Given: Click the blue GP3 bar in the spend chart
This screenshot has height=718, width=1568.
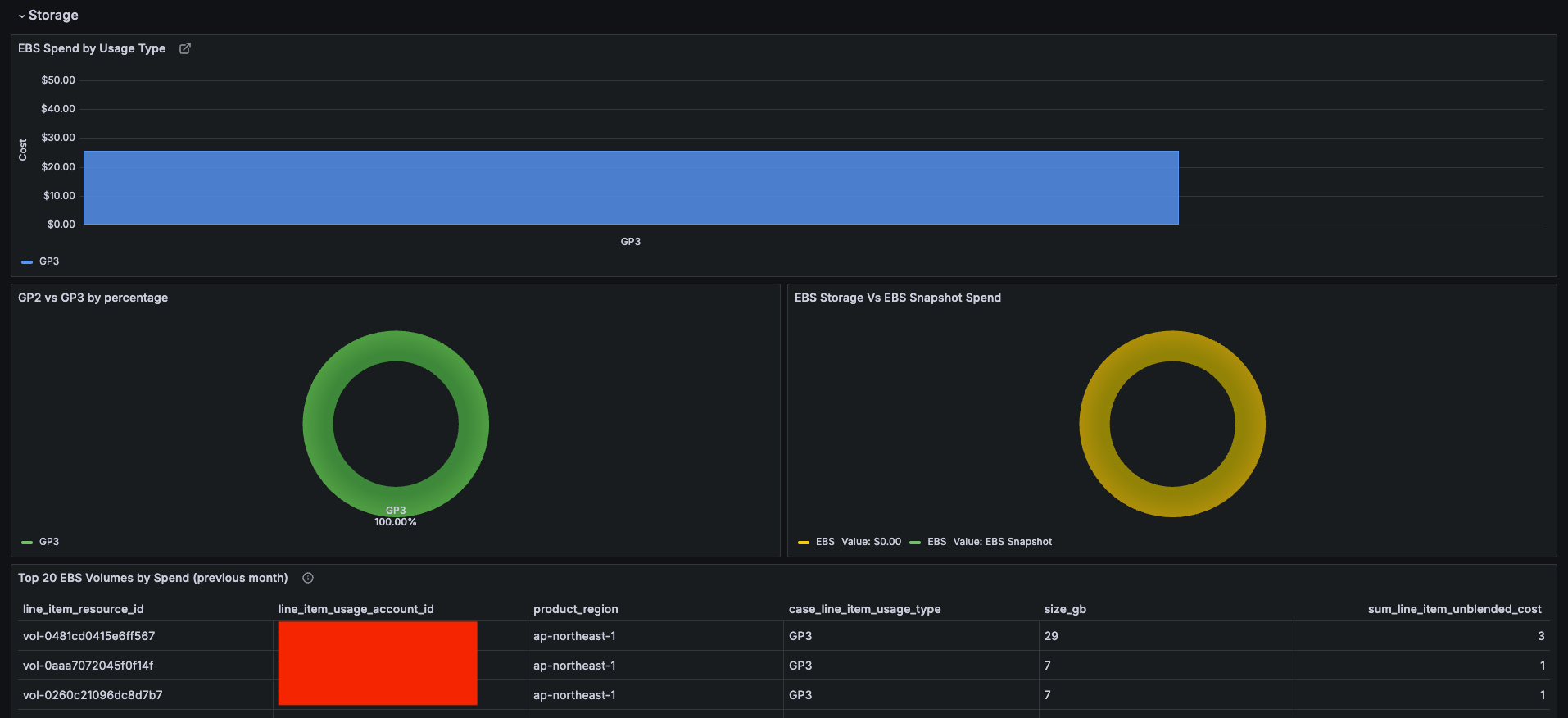Looking at the screenshot, I should pyautogui.click(x=631, y=188).
